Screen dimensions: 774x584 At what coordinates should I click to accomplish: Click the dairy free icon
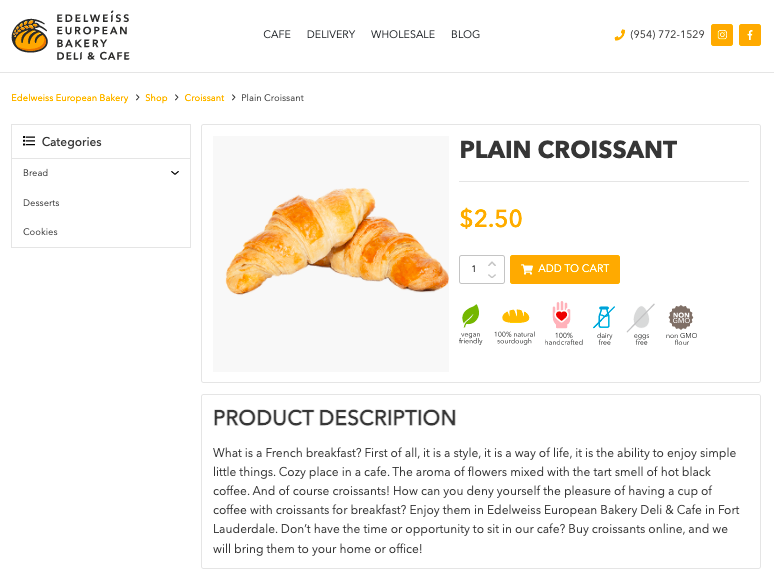click(604, 318)
